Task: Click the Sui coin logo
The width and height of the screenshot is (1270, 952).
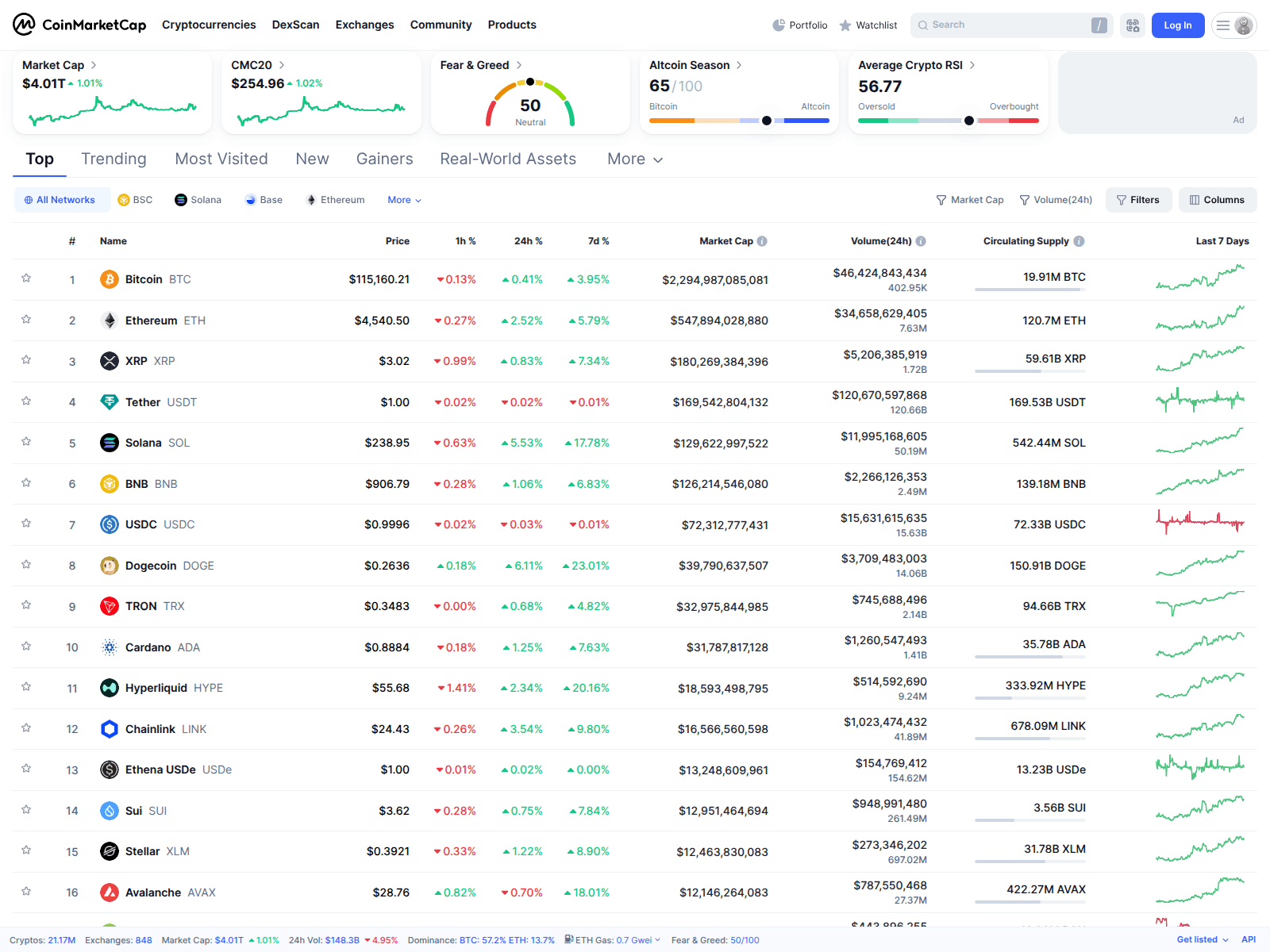Action: pyautogui.click(x=110, y=811)
